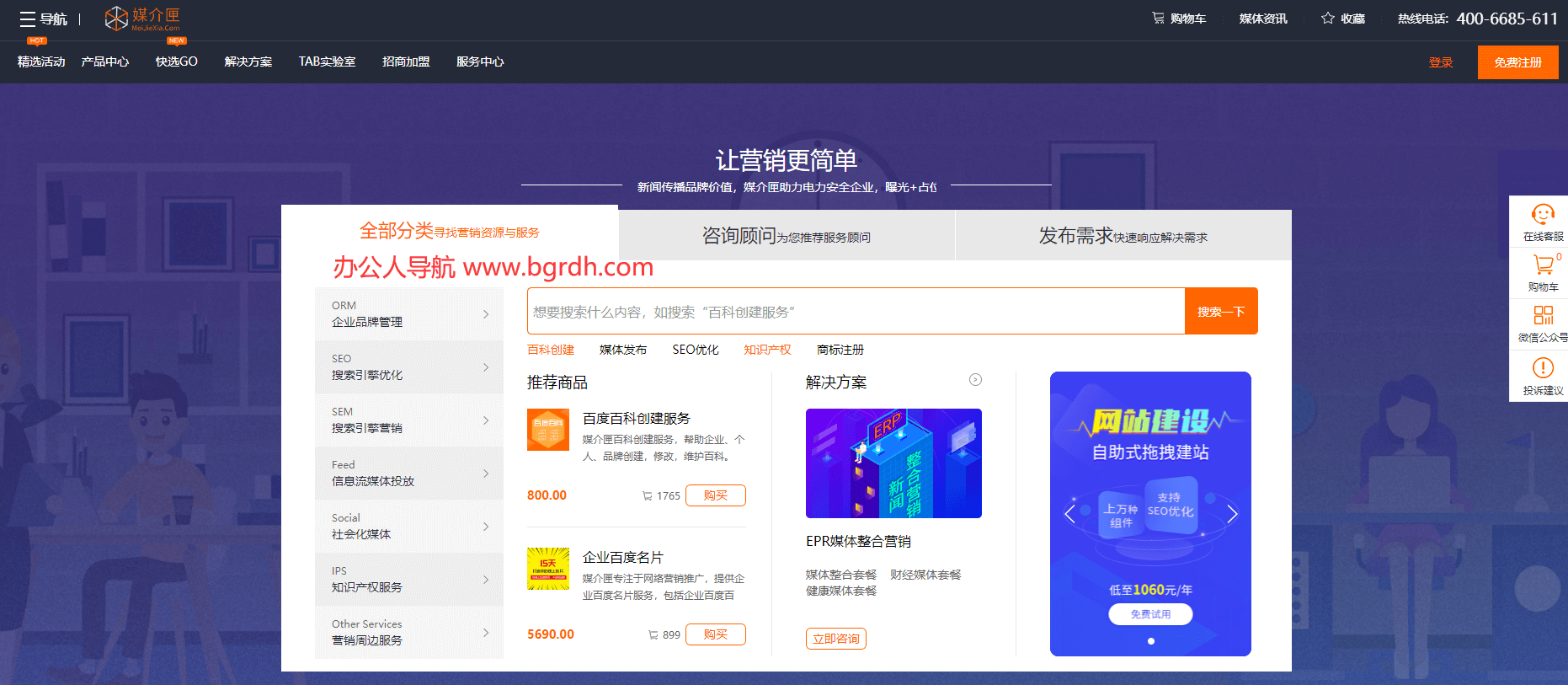Switch to the 咨询顾问 tab
This screenshot has width=1568, height=685.
click(x=787, y=236)
